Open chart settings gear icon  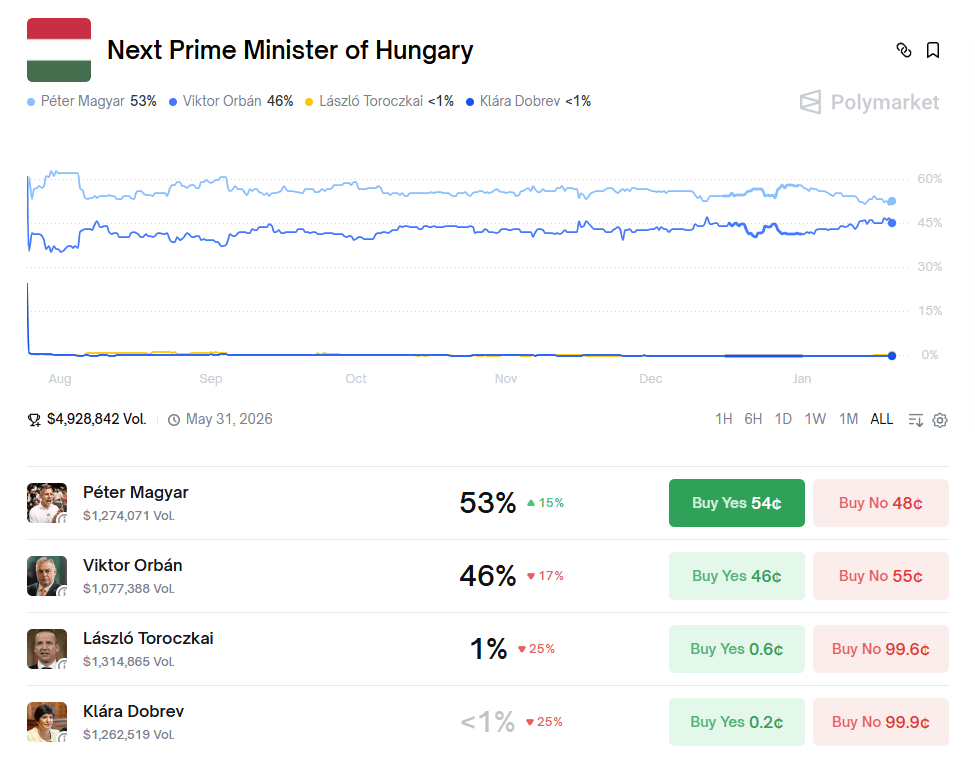click(940, 420)
